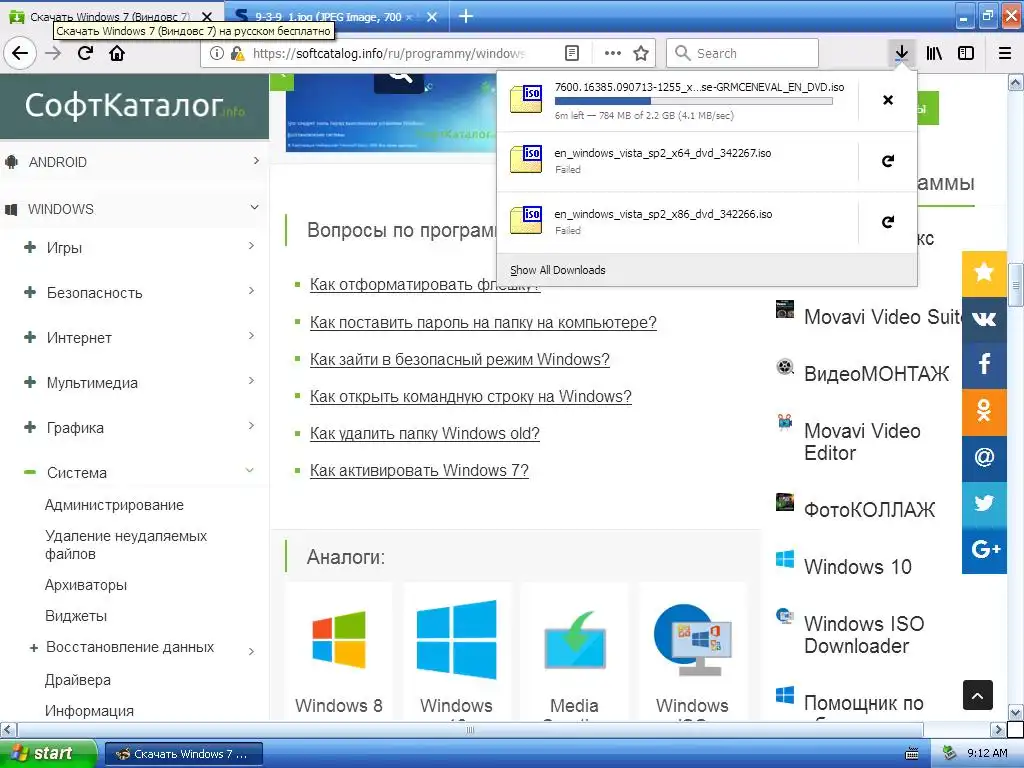
Task: Open ВидеоМОНТАЖ program link
Action: 876,374
